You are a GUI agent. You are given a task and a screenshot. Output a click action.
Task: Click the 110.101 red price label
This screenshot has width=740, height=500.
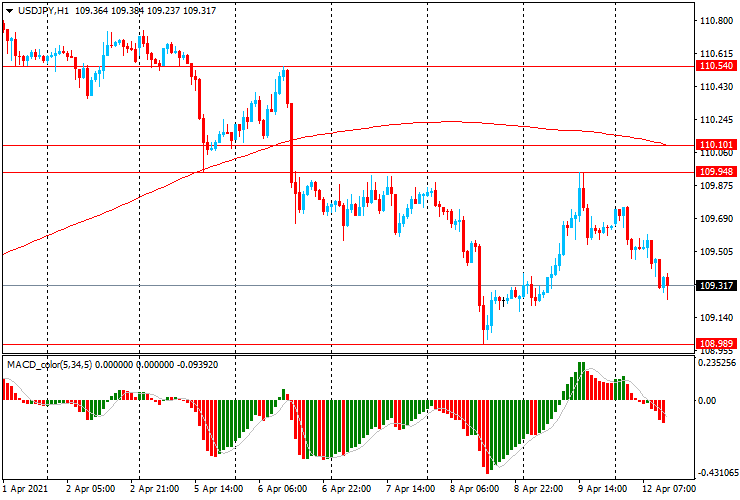click(716, 144)
